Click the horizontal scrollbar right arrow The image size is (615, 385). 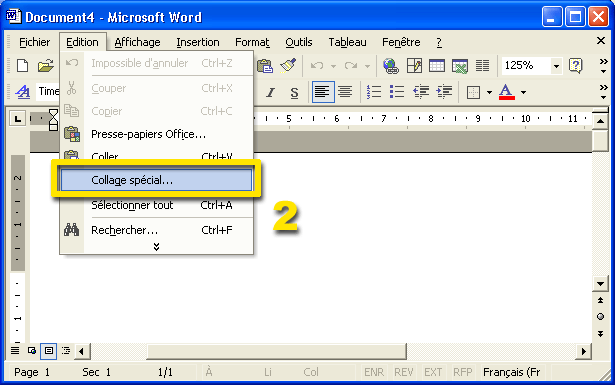[584, 351]
